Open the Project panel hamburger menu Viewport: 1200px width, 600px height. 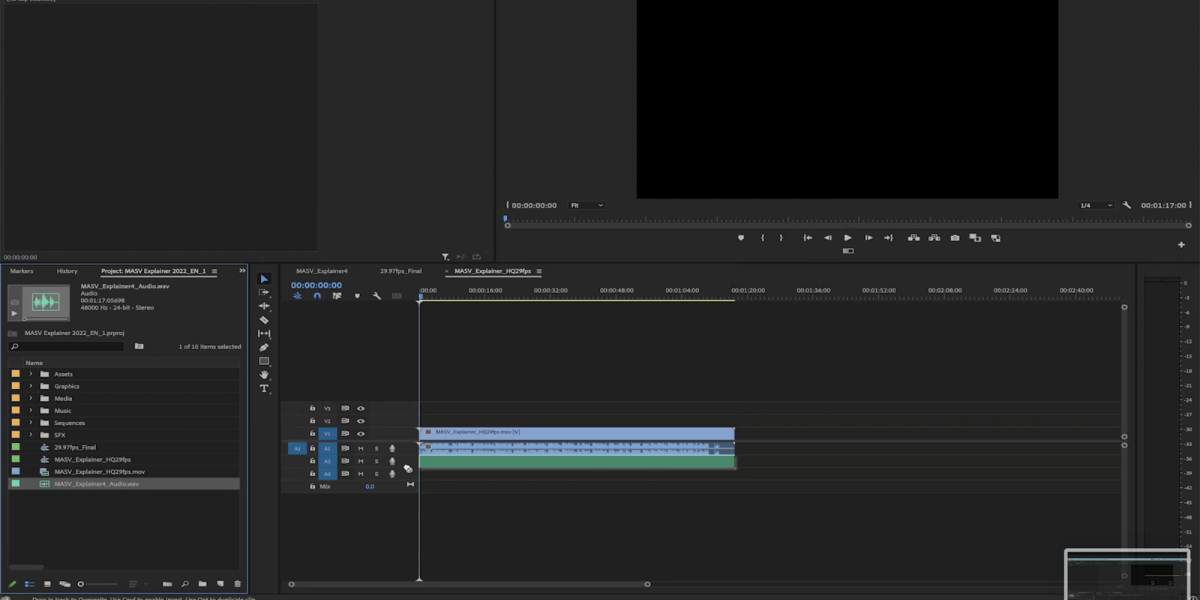click(214, 271)
